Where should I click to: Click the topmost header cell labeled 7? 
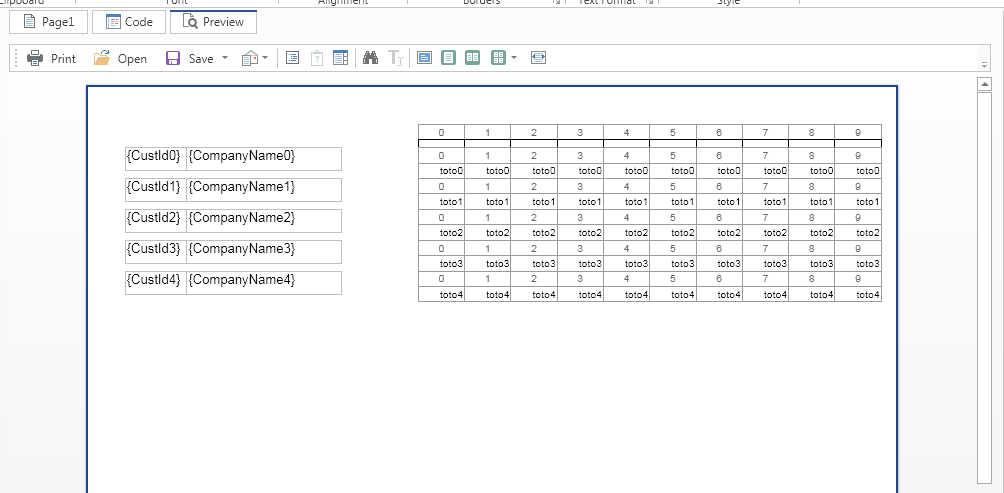pyautogui.click(x=766, y=133)
